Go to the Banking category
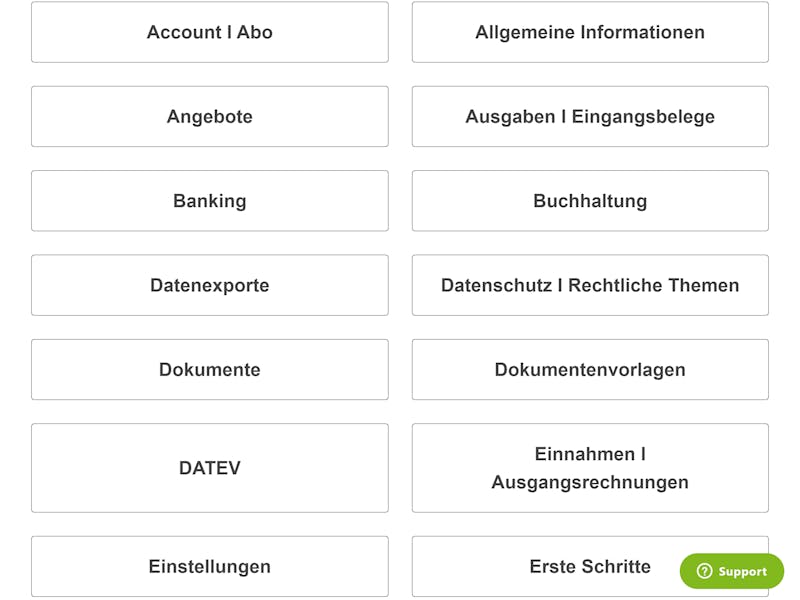 tap(210, 201)
